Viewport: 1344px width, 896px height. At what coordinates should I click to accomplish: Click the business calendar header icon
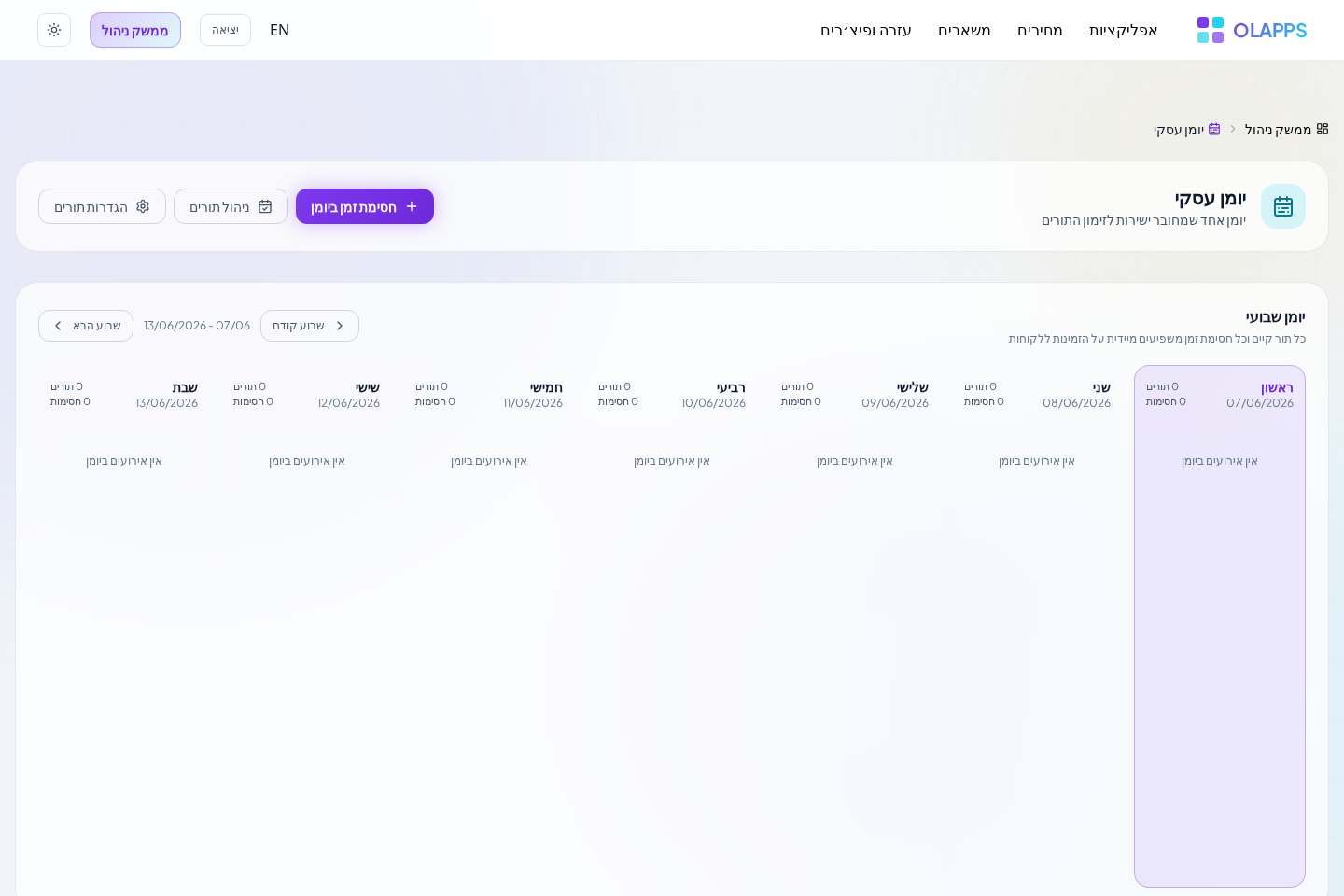click(1283, 206)
